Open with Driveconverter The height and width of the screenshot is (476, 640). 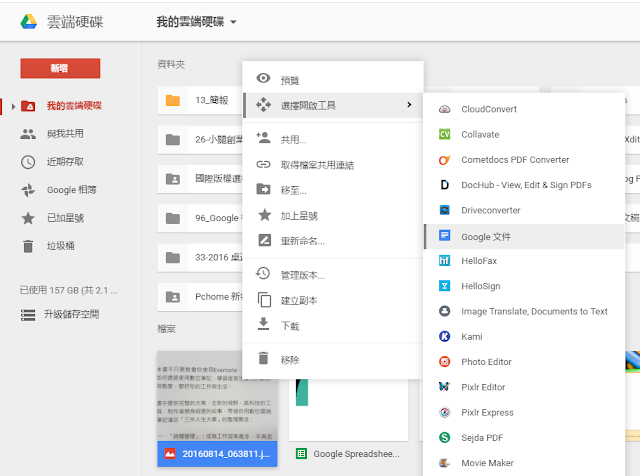pyautogui.click(x=524, y=210)
